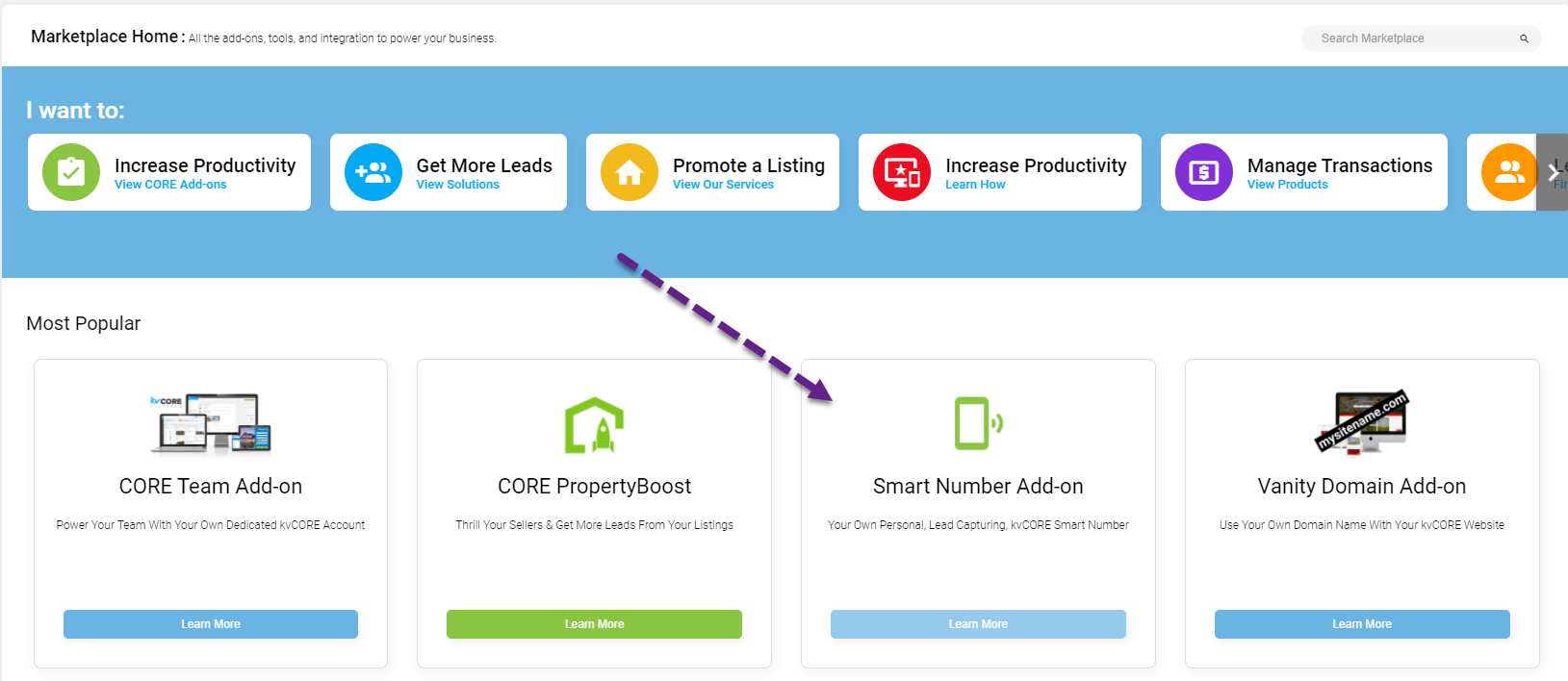
Task: Click the green PropertyBoost rocket house icon
Action: pyautogui.click(x=594, y=425)
